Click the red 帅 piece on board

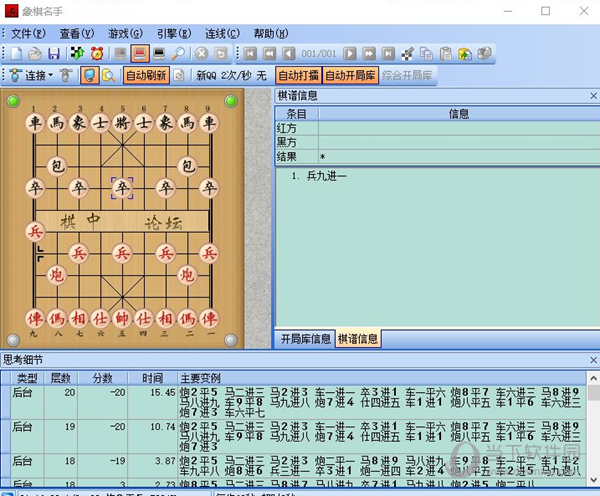(x=122, y=318)
